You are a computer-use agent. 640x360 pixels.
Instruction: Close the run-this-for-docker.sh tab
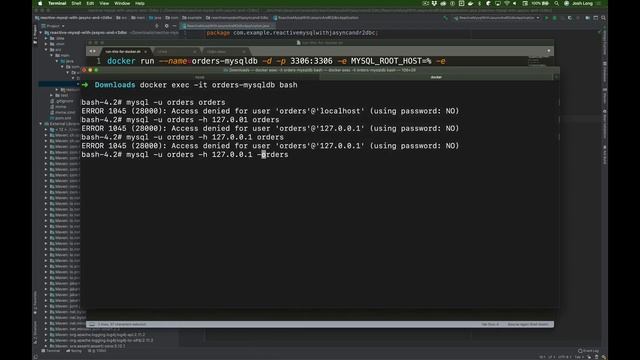(145, 51)
